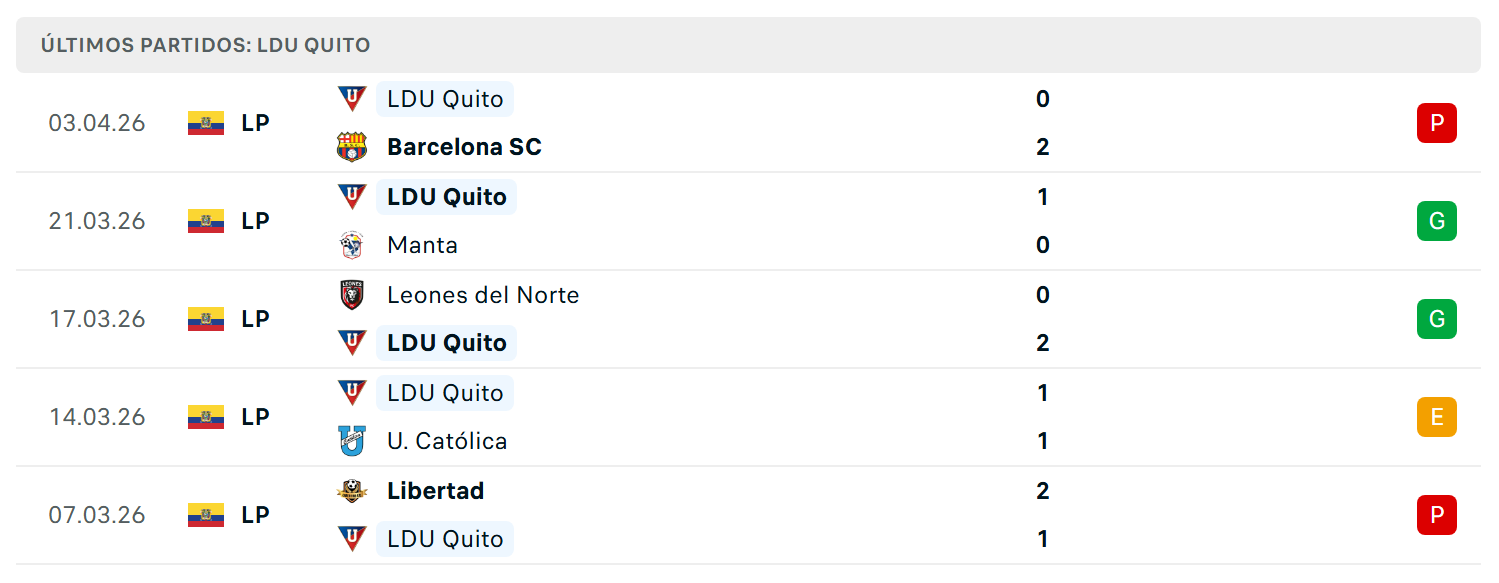Image resolution: width=1499 pixels, height=583 pixels.
Task: Open the 14.03.26 match date
Action: tap(97, 417)
